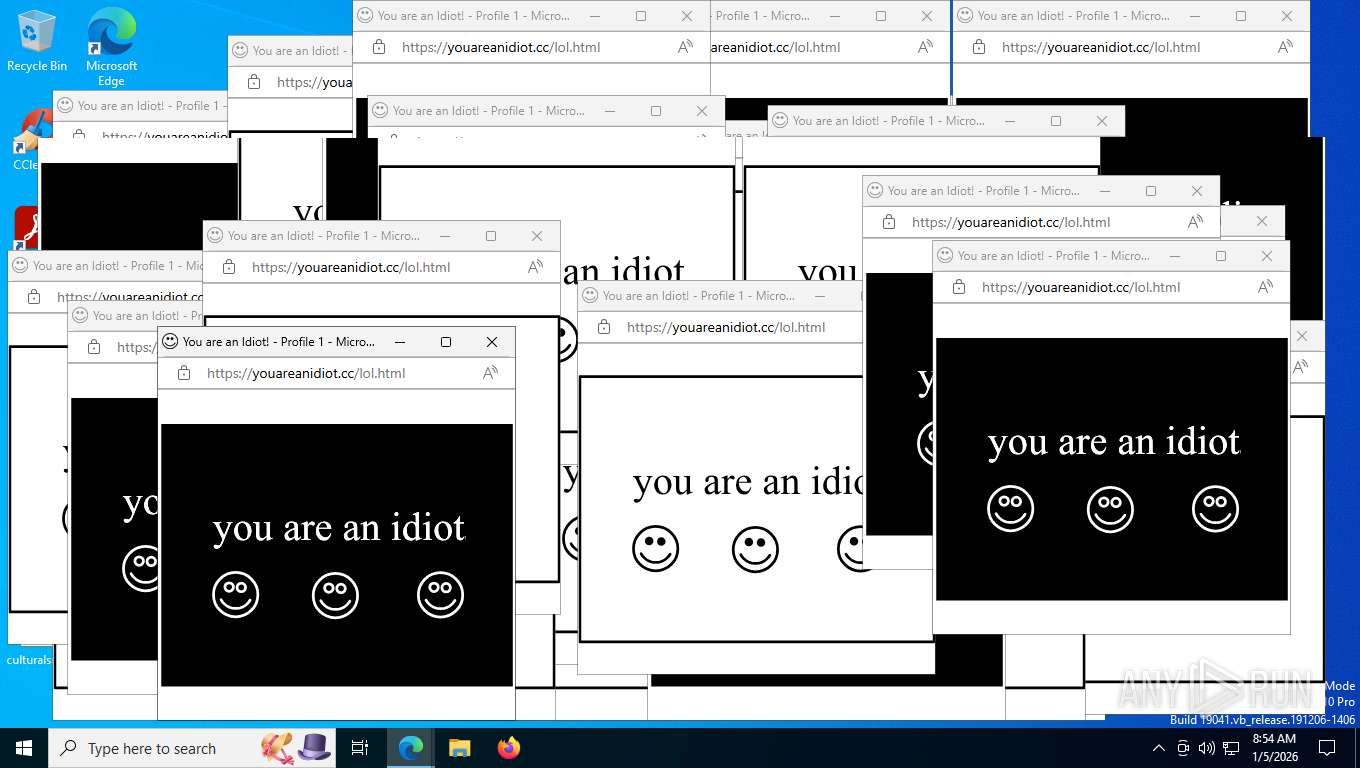Show hidden system tray icons

1159,748
